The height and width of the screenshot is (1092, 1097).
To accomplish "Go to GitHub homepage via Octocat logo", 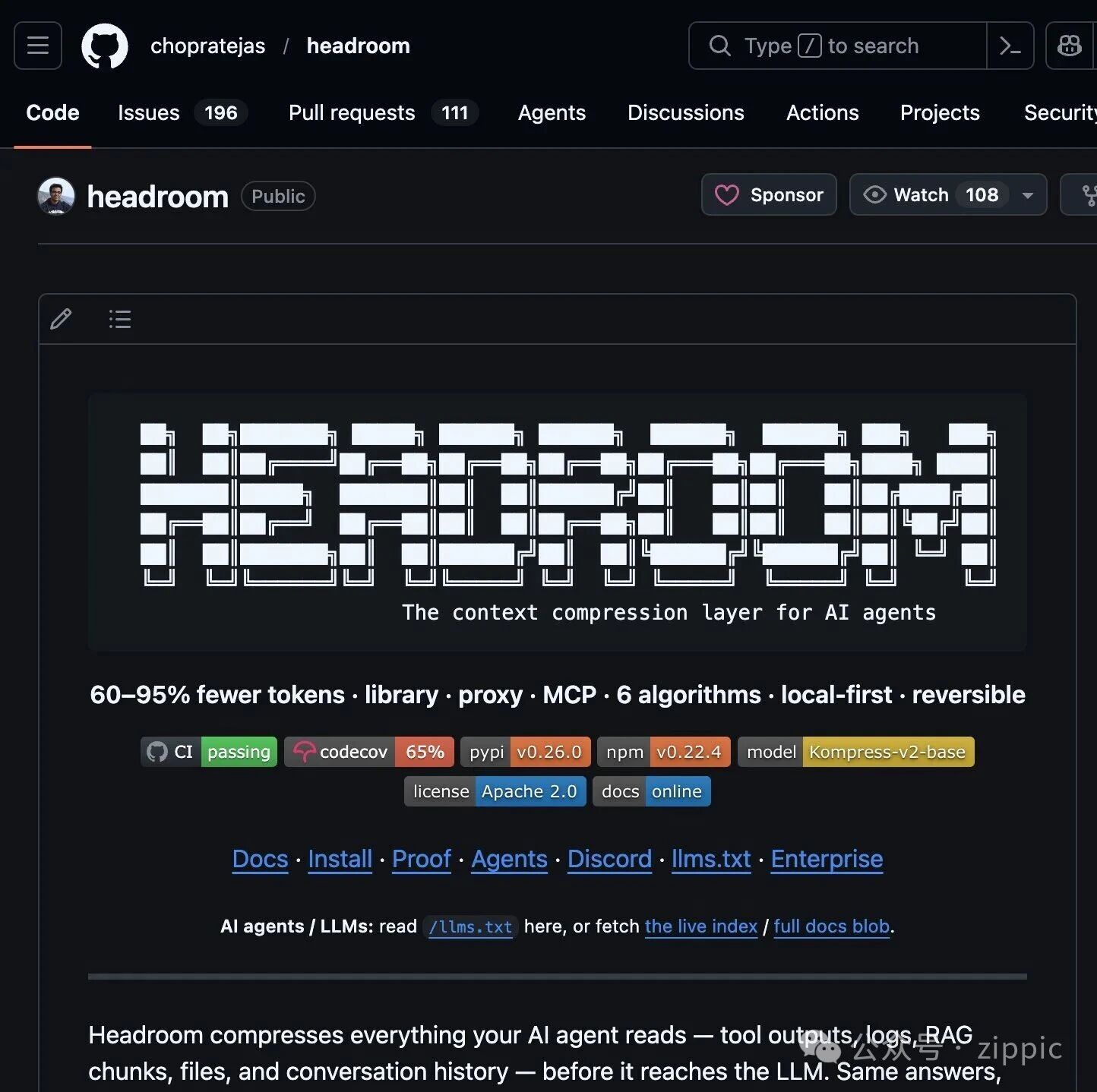I will tap(105, 46).
